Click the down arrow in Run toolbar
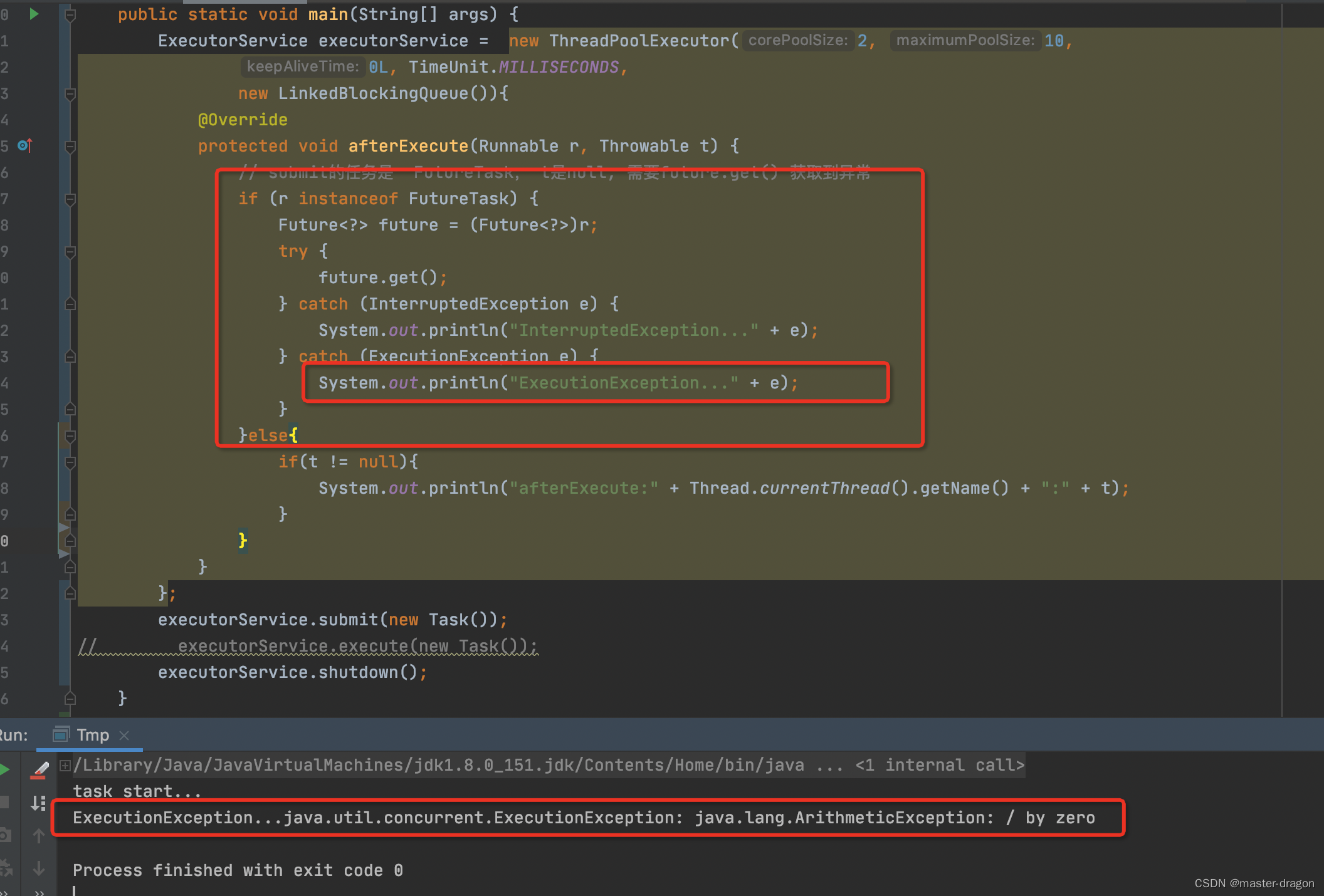The height and width of the screenshot is (896, 1324). pyautogui.click(x=39, y=868)
